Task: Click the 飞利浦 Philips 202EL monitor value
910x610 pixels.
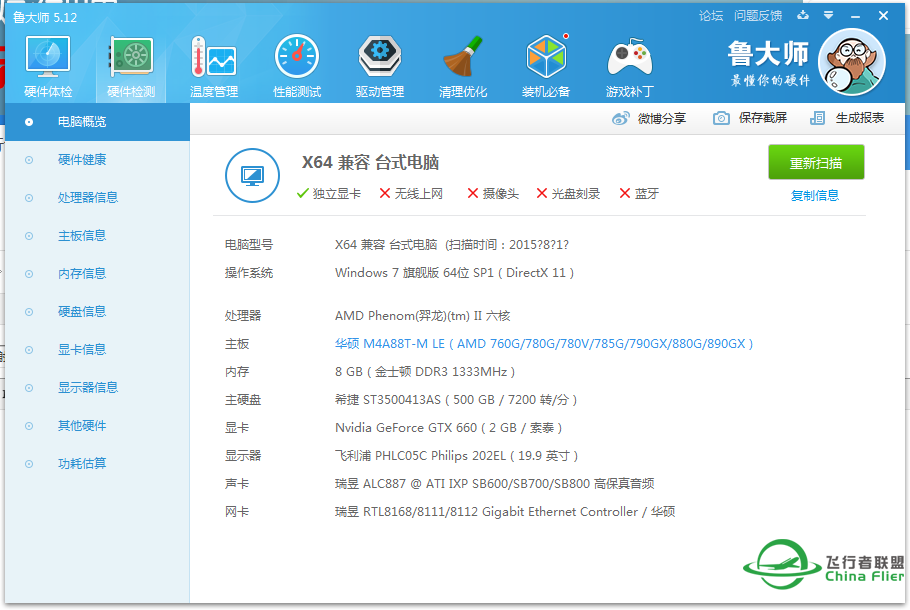Action: pos(456,456)
